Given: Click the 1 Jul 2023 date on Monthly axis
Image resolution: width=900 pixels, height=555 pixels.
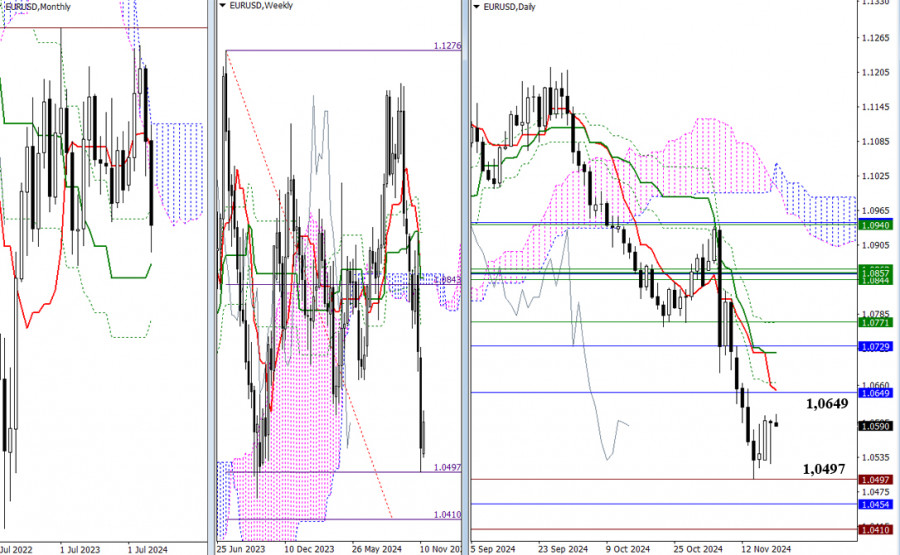Looking at the screenshot, I should 80,550.
